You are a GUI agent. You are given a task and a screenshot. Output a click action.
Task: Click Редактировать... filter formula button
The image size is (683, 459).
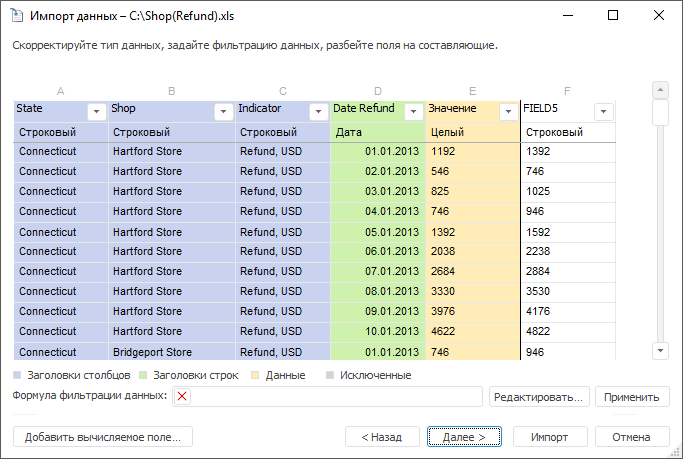click(539, 397)
